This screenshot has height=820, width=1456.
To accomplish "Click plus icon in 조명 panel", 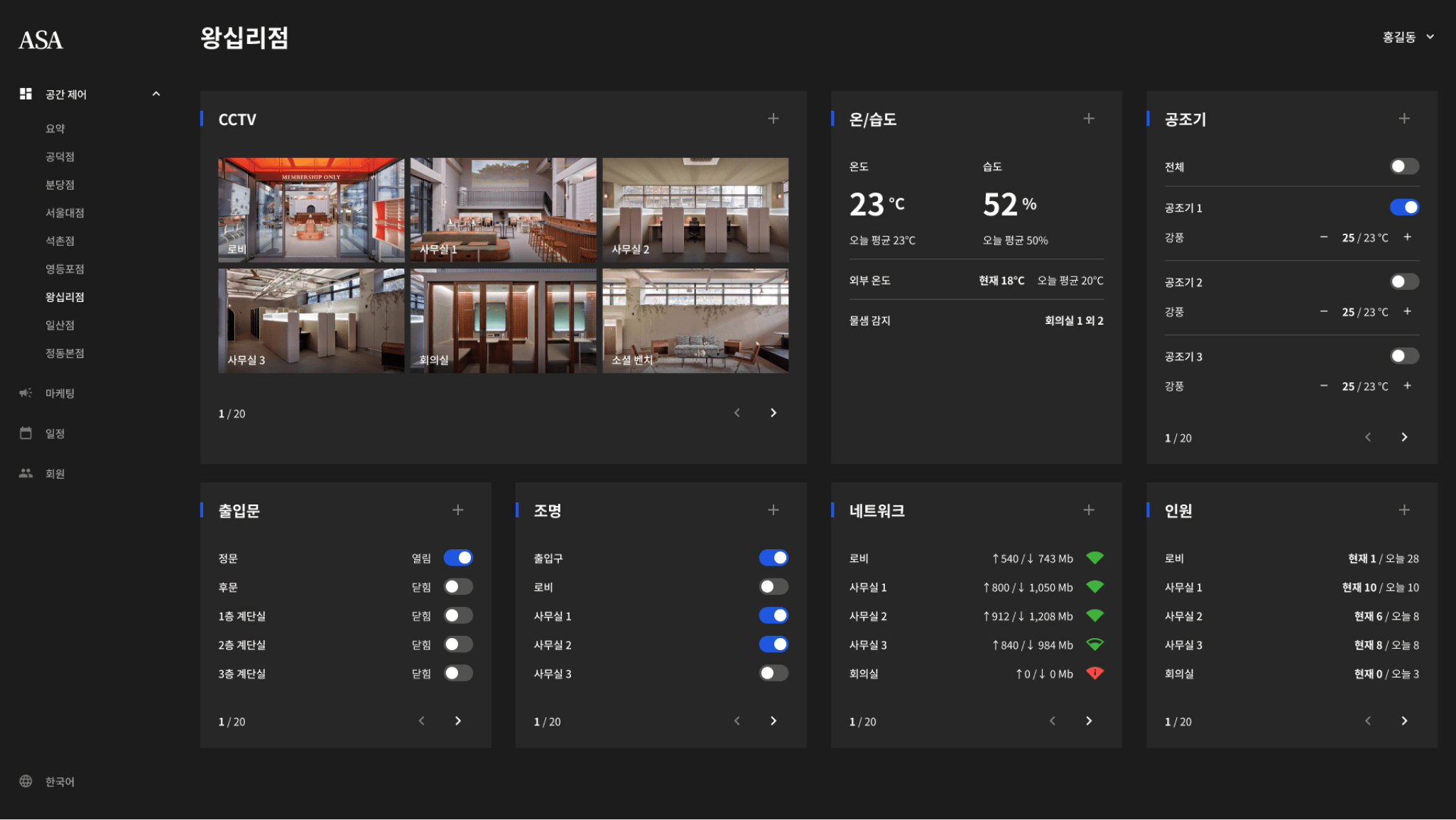I will pyautogui.click(x=773, y=510).
